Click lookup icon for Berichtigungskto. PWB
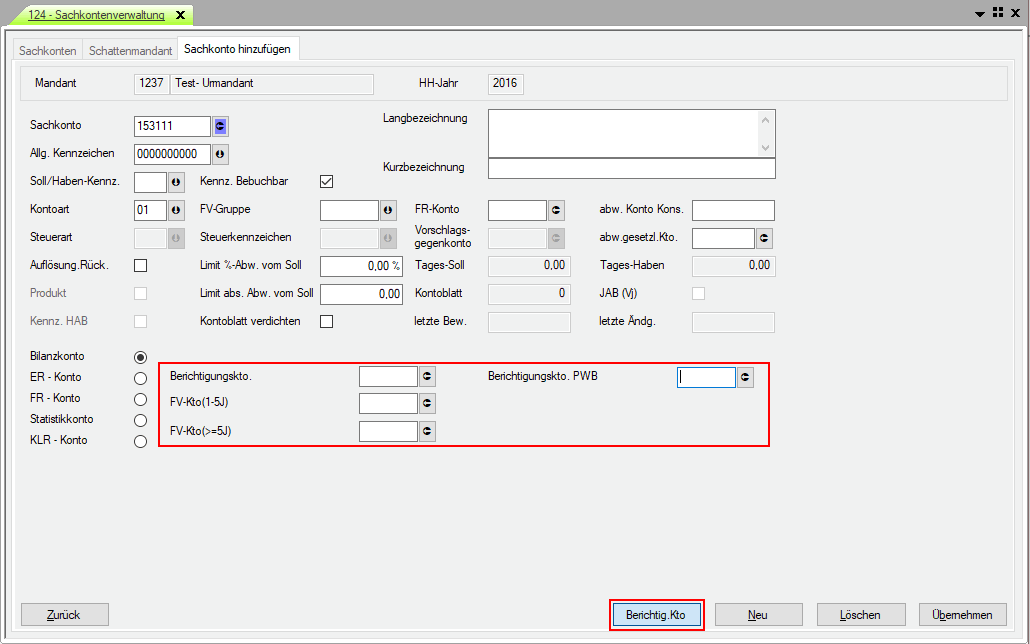1030x644 pixels. pyautogui.click(x=745, y=377)
